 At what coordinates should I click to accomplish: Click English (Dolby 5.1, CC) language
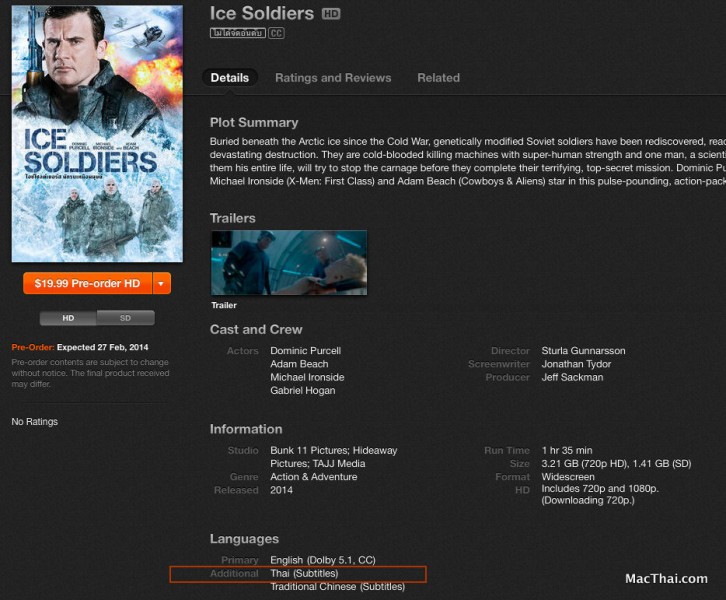(323, 560)
